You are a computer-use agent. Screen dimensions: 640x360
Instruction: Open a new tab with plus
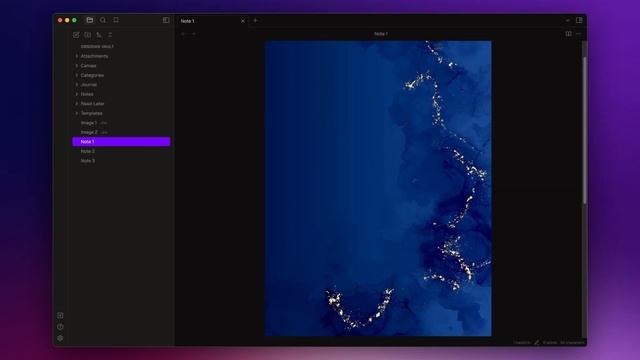point(256,20)
